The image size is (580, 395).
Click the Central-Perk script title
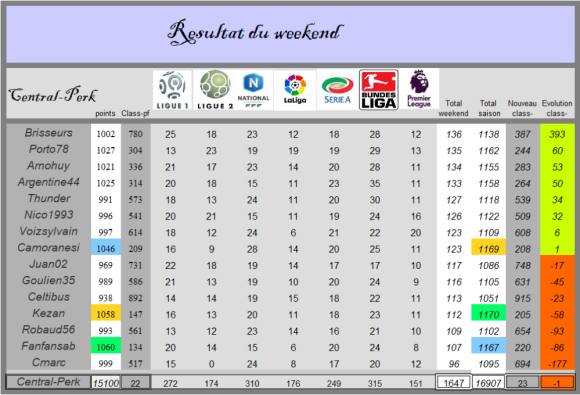[53, 95]
